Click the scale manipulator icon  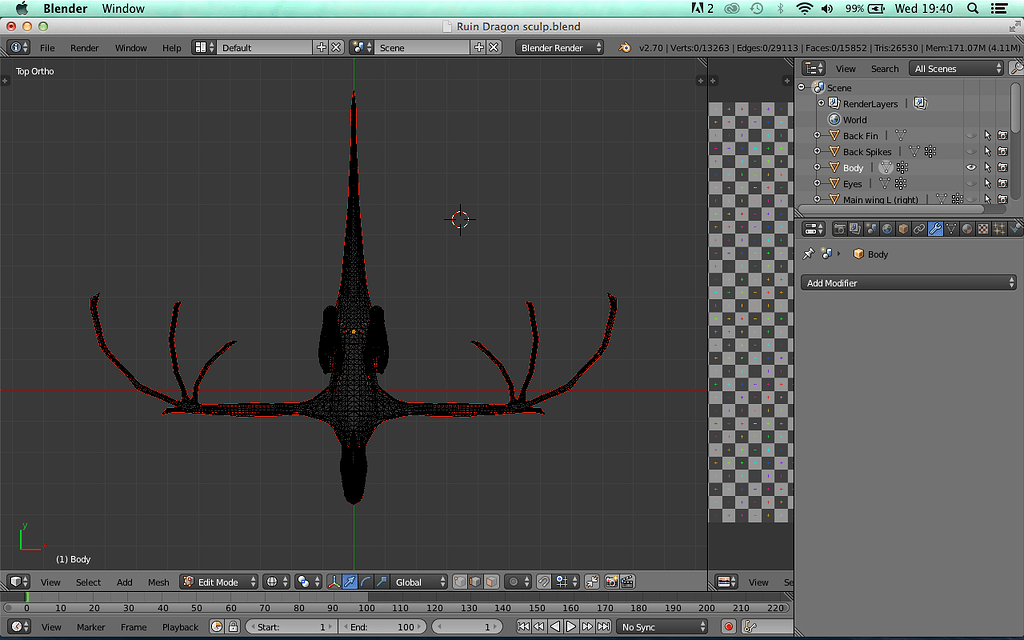[382, 582]
